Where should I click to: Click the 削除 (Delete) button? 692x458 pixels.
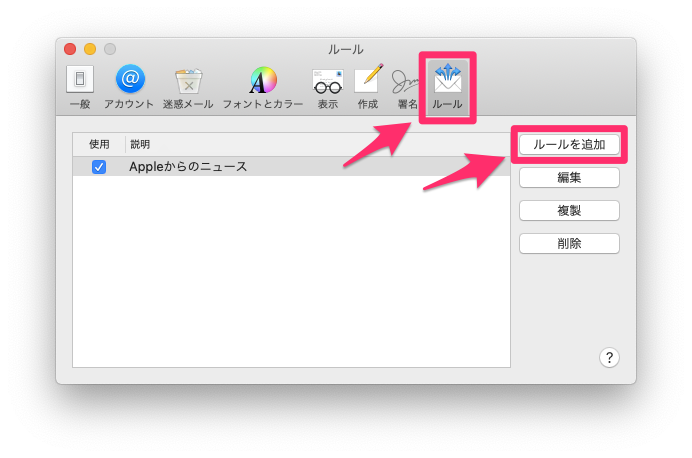(x=569, y=244)
